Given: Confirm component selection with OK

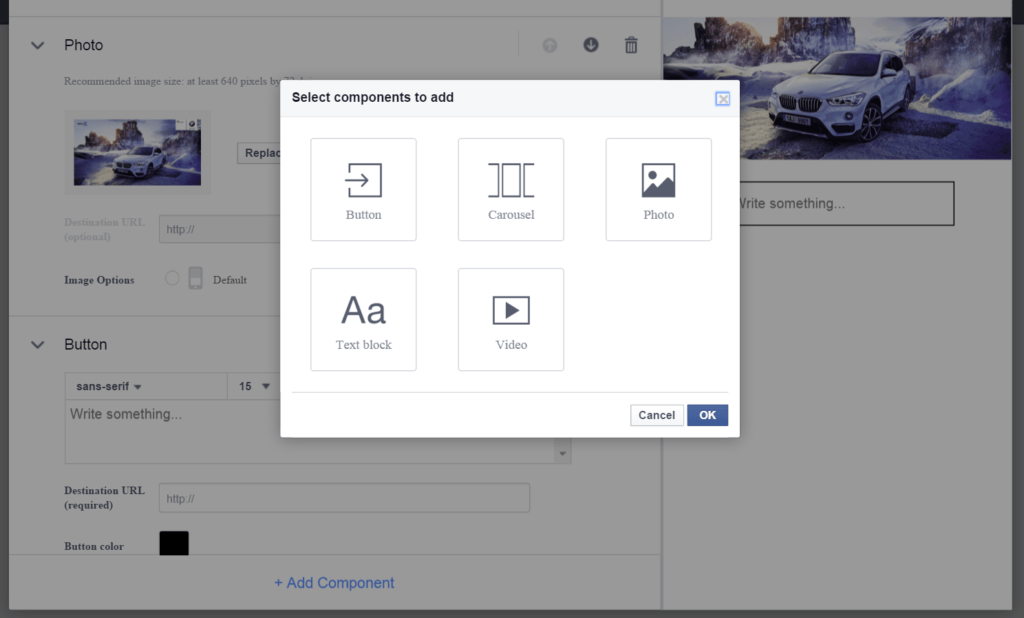Looking at the screenshot, I should [707, 415].
